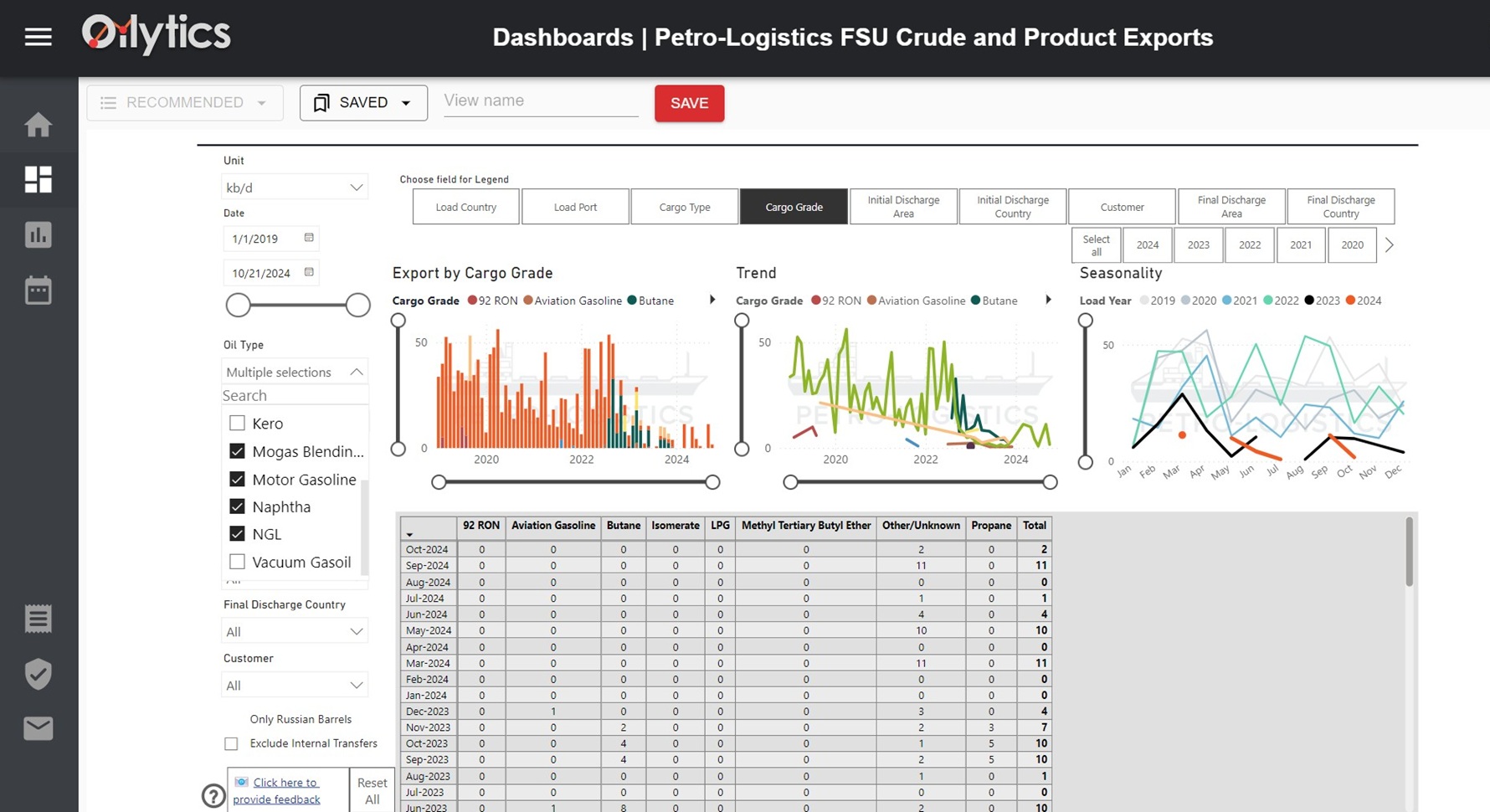
Task: Check Vacuum Gasoil oil type
Action: 238,562
